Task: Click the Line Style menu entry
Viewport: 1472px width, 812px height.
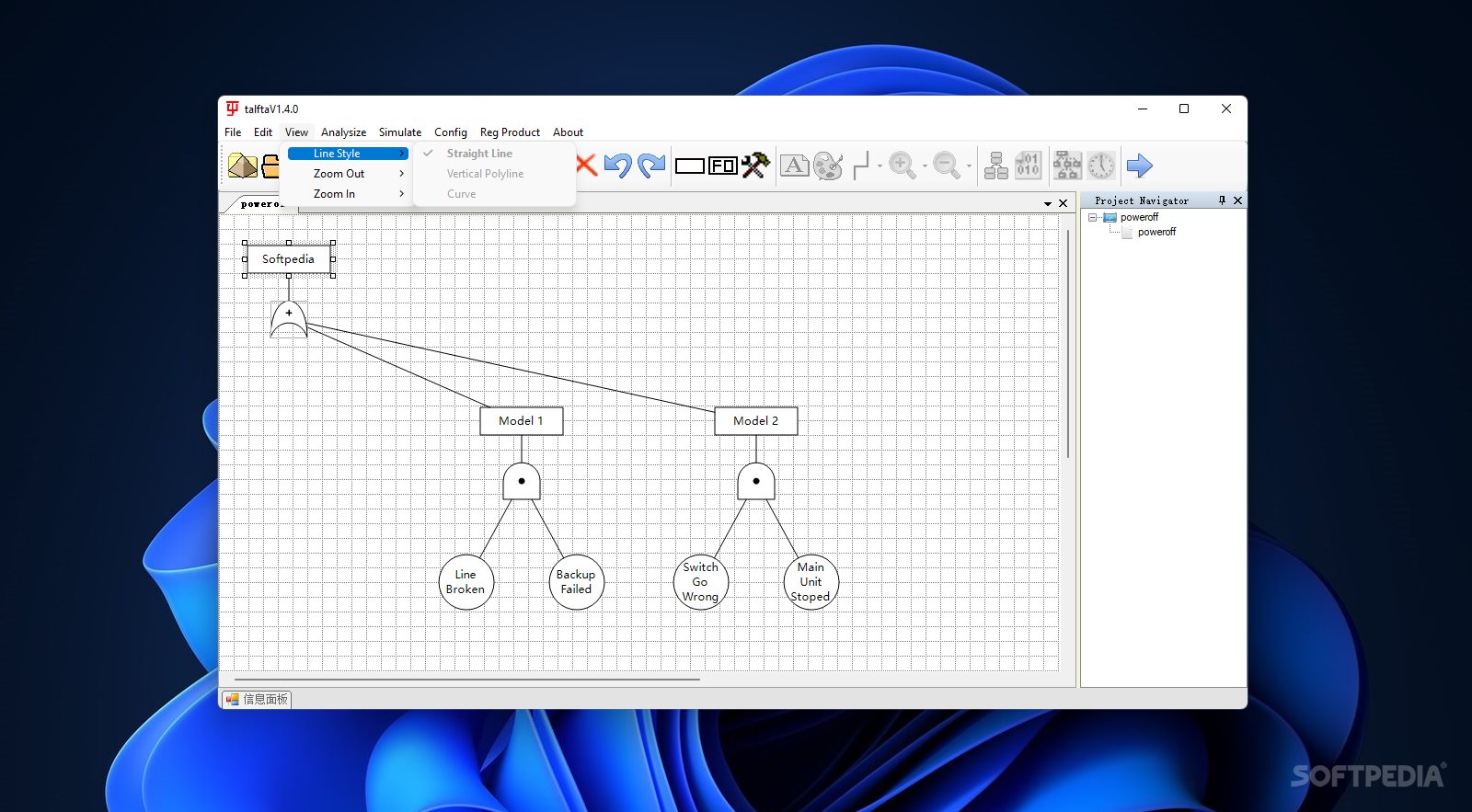Action: 348,154
